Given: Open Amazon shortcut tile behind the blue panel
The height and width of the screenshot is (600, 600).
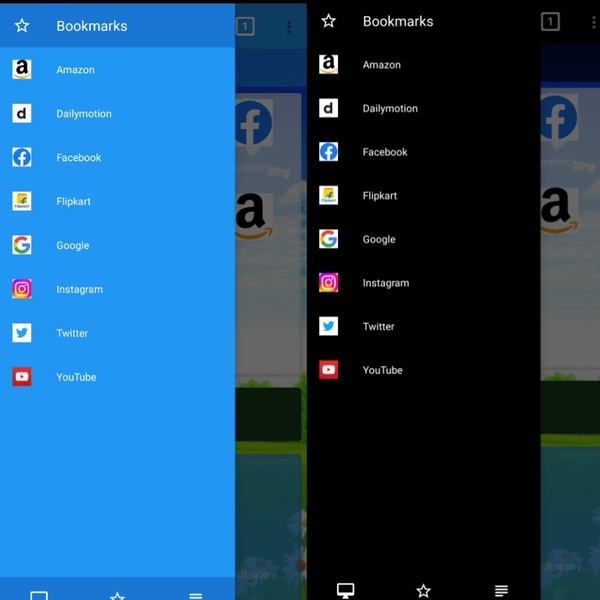Looking at the screenshot, I should pyautogui.click(x=254, y=216).
